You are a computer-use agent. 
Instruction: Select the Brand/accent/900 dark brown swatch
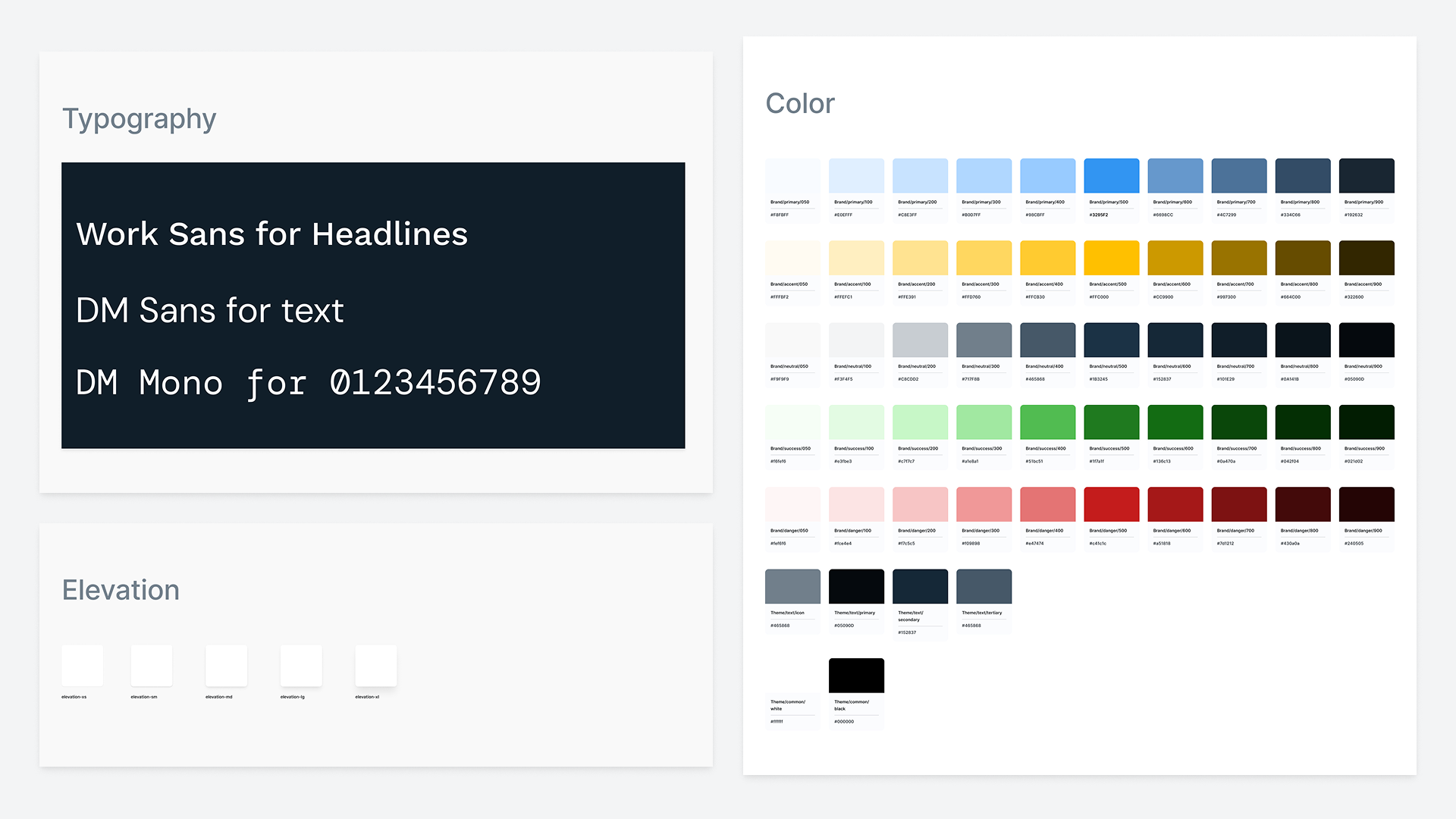pyautogui.click(x=1366, y=258)
